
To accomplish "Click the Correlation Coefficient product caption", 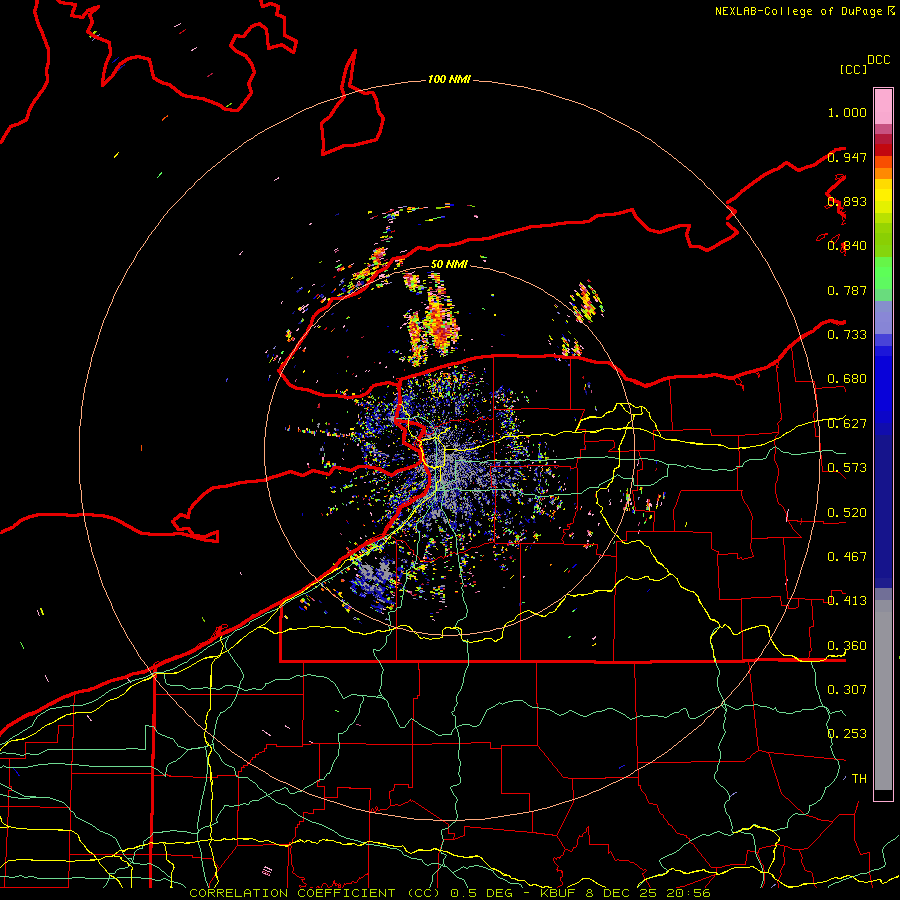I will [450, 893].
